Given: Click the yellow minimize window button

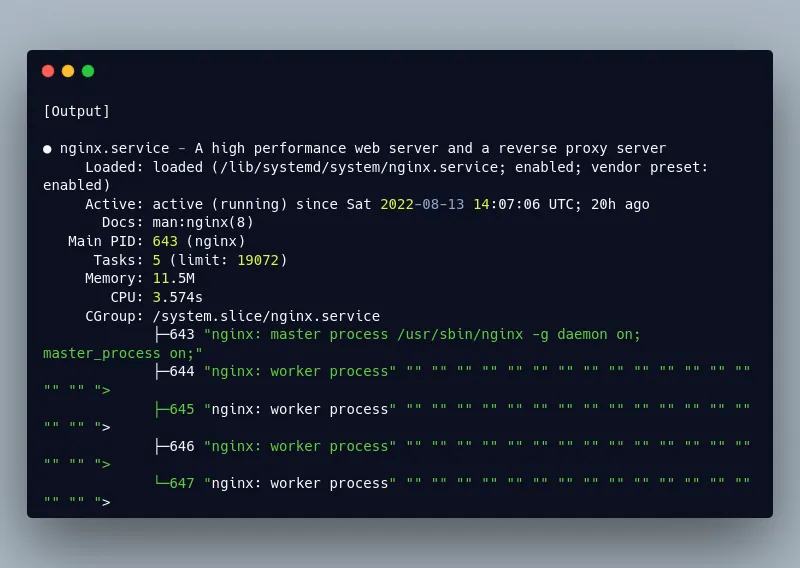Looking at the screenshot, I should coord(68,71).
